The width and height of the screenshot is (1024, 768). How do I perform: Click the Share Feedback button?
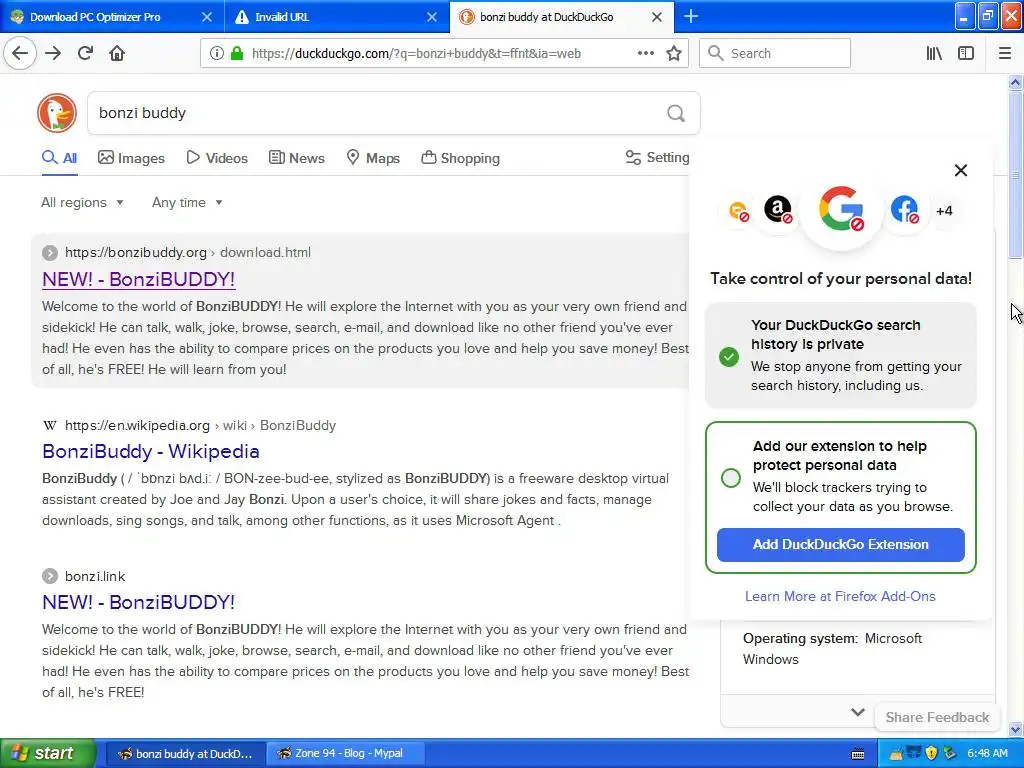coord(937,717)
